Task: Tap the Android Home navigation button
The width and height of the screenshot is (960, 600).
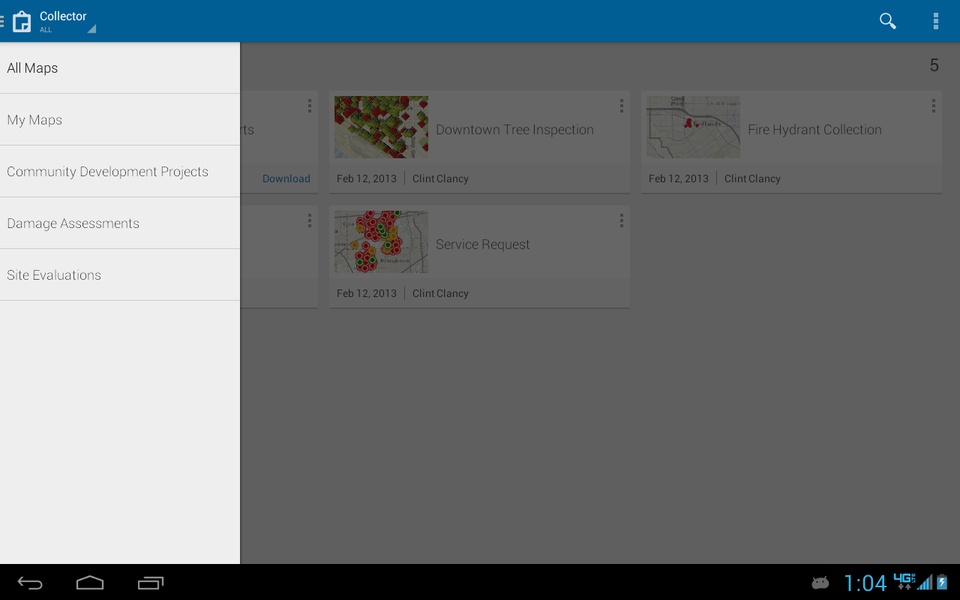Action: tap(89, 582)
